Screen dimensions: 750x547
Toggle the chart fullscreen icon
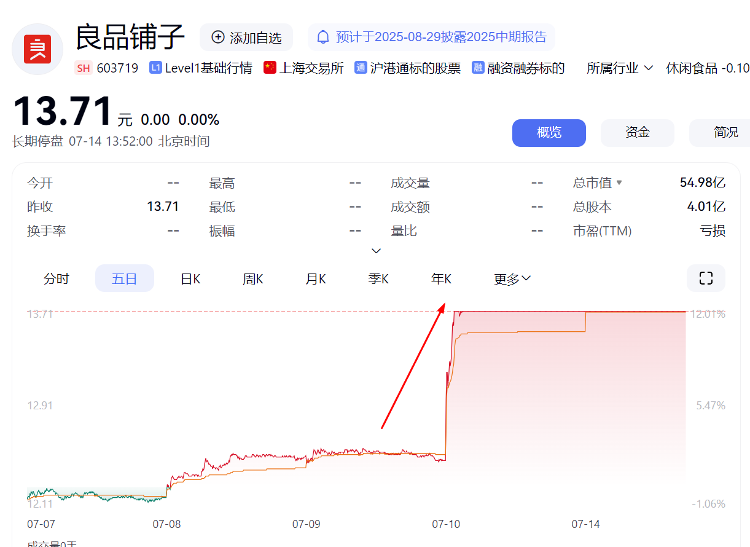click(706, 278)
